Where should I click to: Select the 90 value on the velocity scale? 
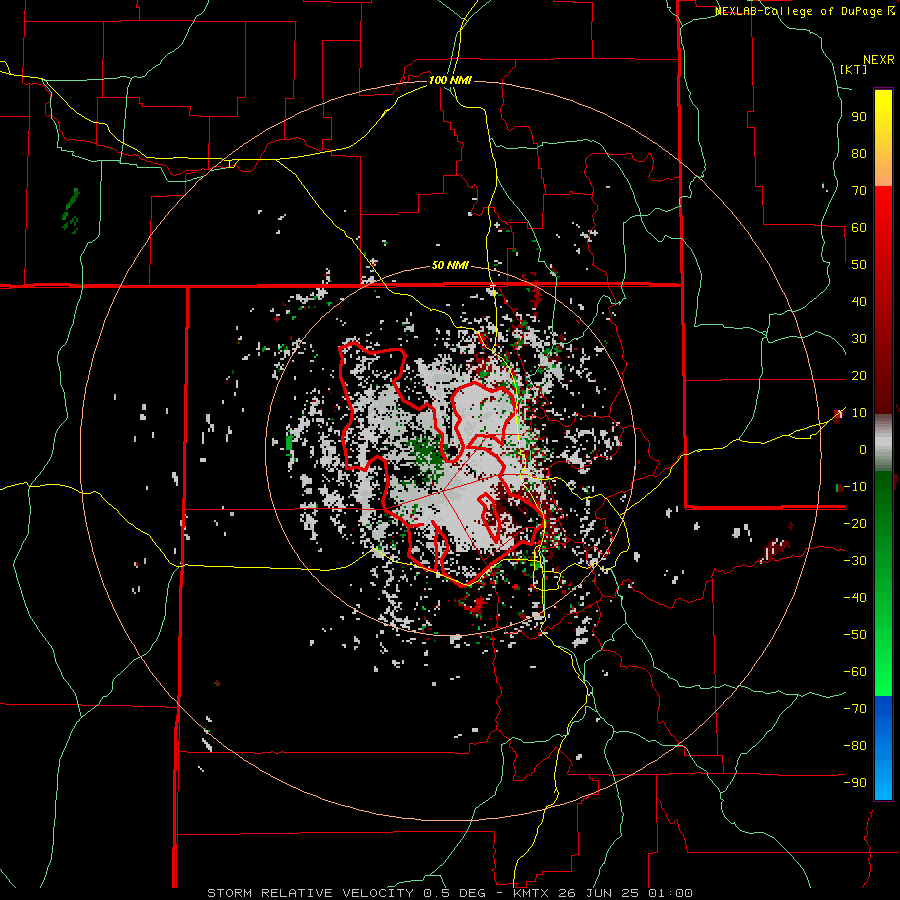click(x=859, y=117)
